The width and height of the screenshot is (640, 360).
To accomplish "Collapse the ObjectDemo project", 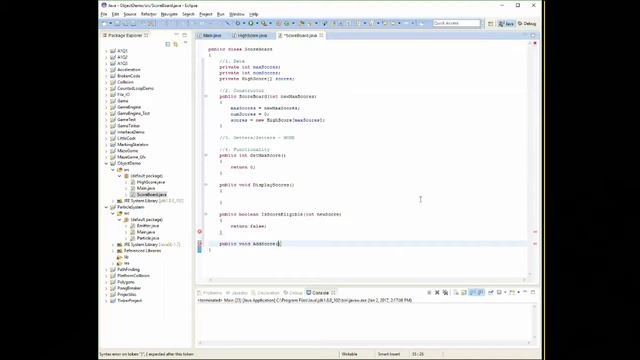I will point(107,163).
